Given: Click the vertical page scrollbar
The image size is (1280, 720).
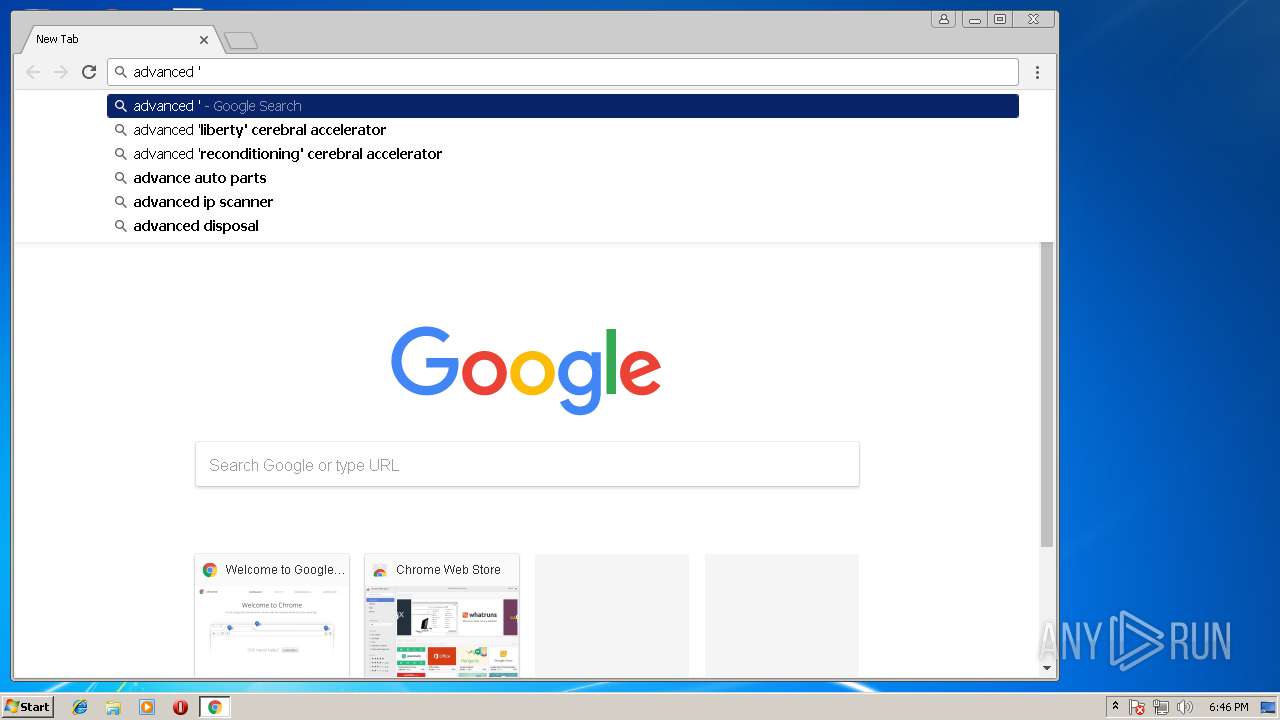Looking at the screenshot, I should pos(1047,395).
